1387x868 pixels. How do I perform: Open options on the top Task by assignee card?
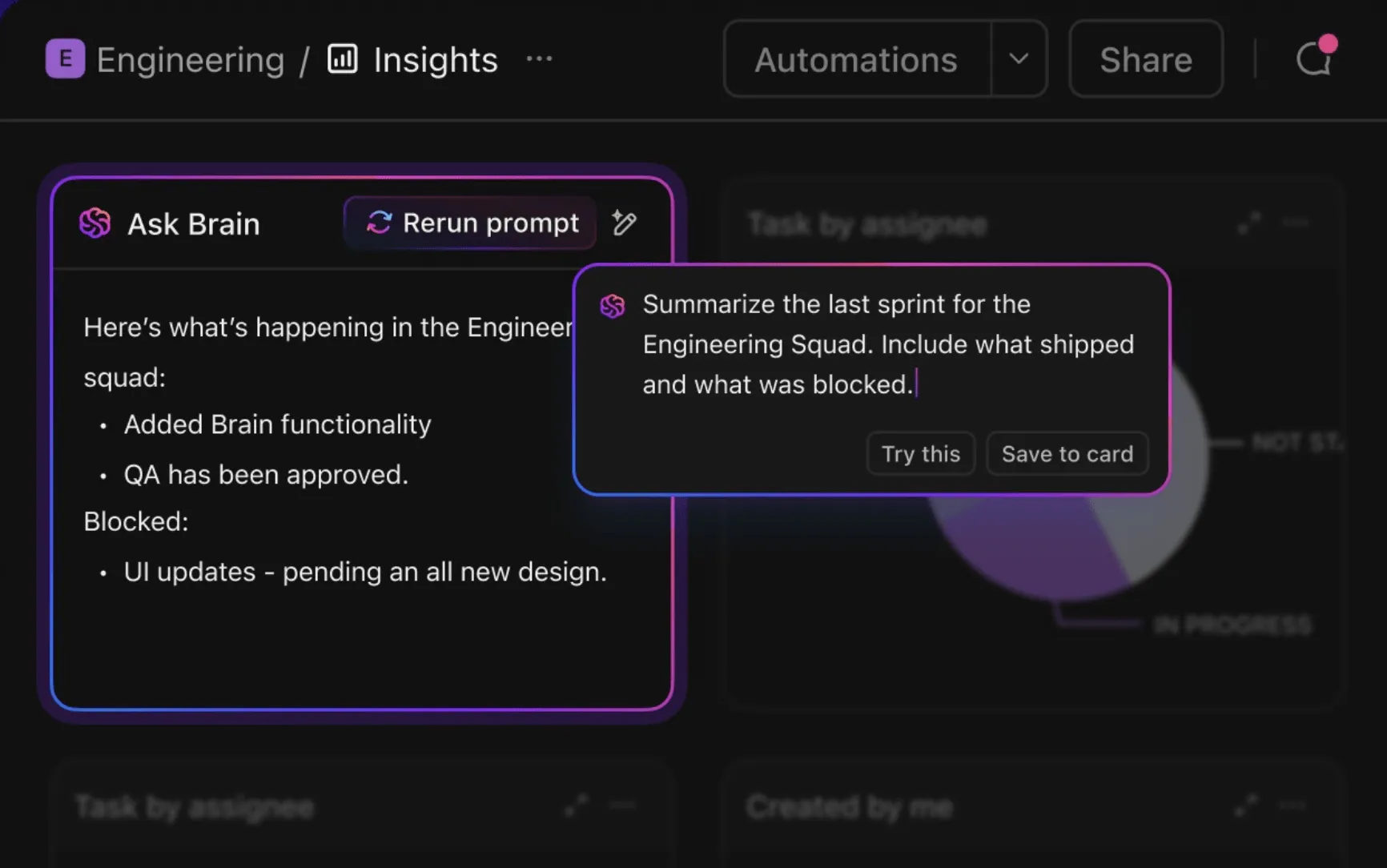pos(1296,223)
